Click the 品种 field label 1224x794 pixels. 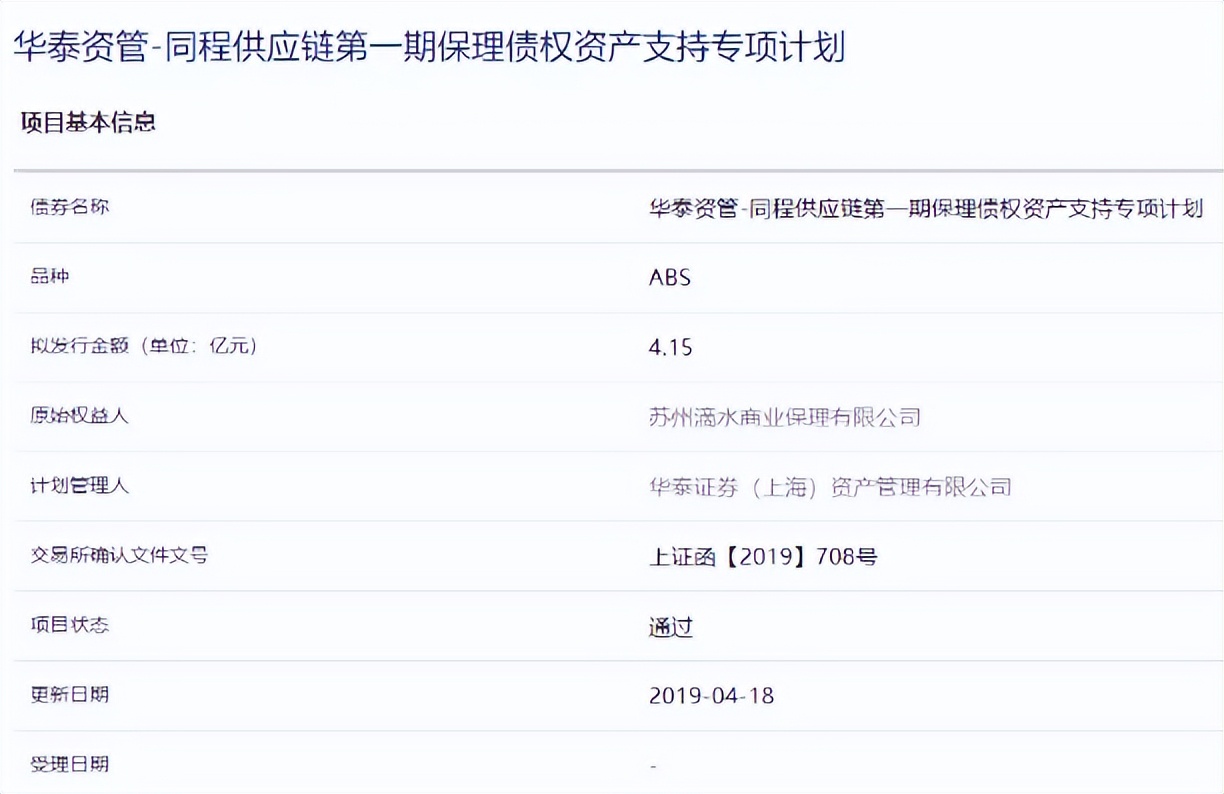(x=49, y=276)
